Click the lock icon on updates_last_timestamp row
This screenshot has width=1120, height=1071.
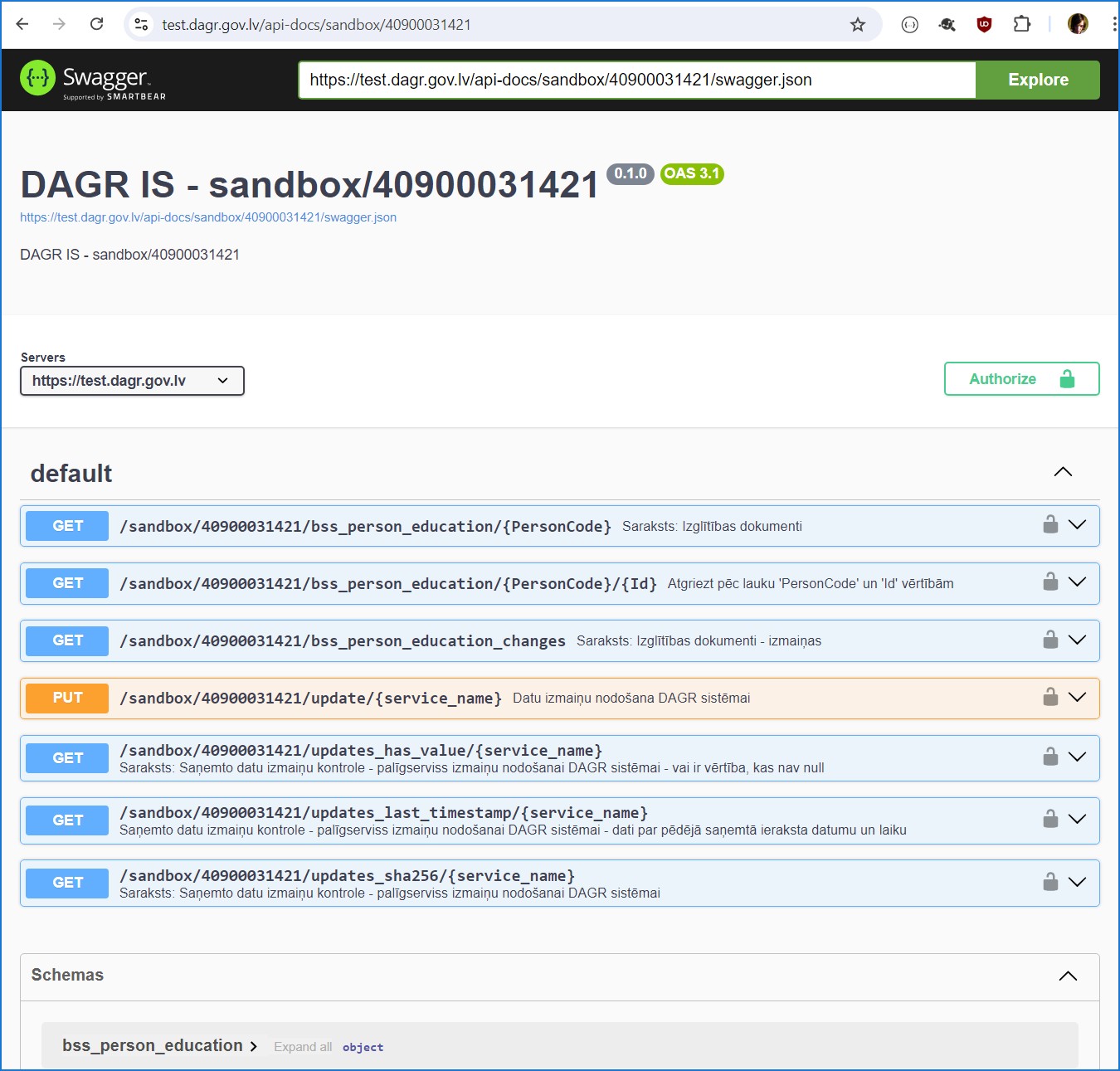tap(1050, 819)
